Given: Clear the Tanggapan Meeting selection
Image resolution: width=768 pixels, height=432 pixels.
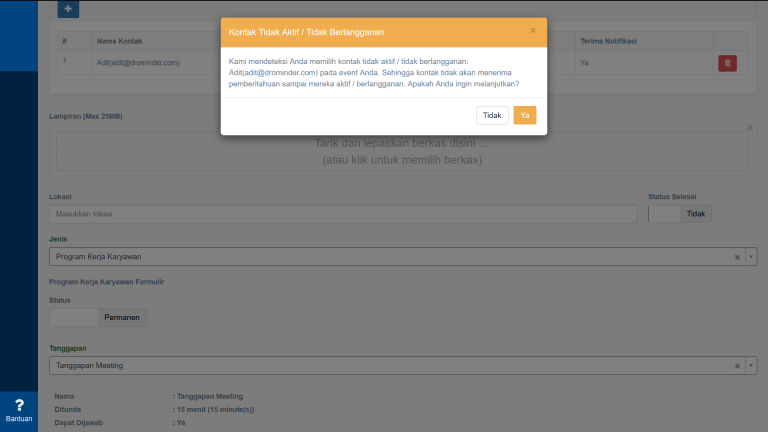Looking at the screenshot, I should pos(737,366).
